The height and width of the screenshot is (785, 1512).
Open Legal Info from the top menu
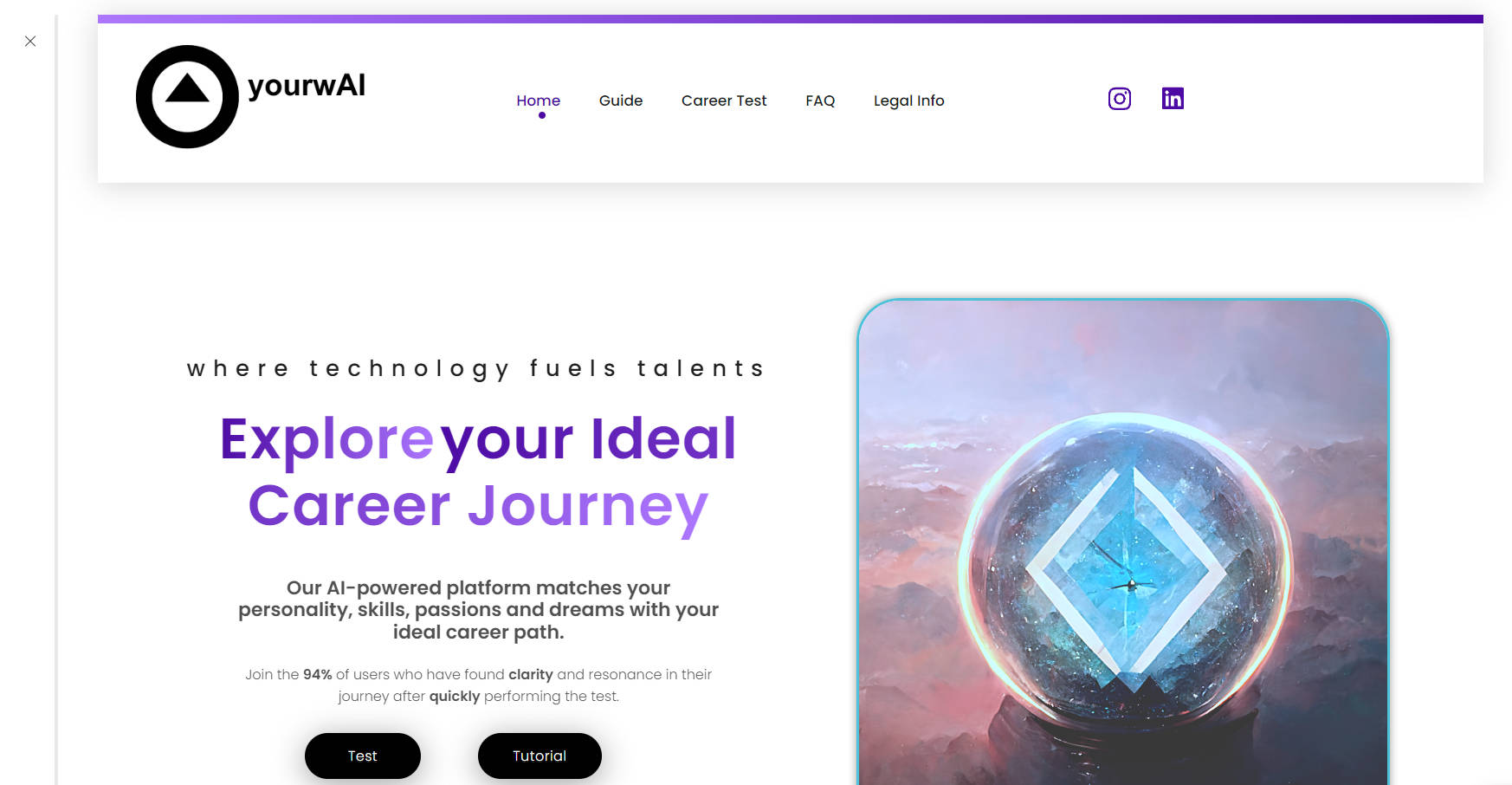pyautogui.click(x=908, y=101)
